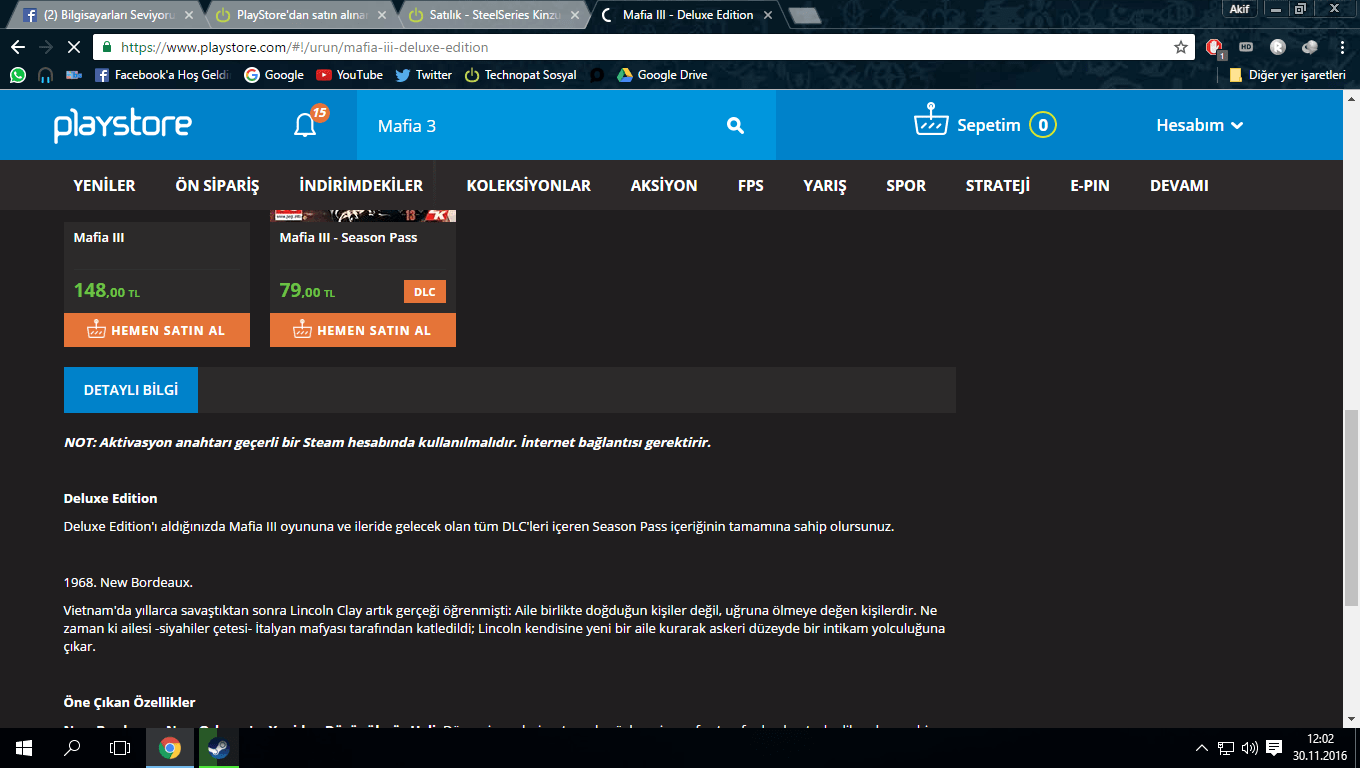Open the Akif profile switcher
The width and height of the screenshot is (1360, 768).
[x=1240, y=8]
